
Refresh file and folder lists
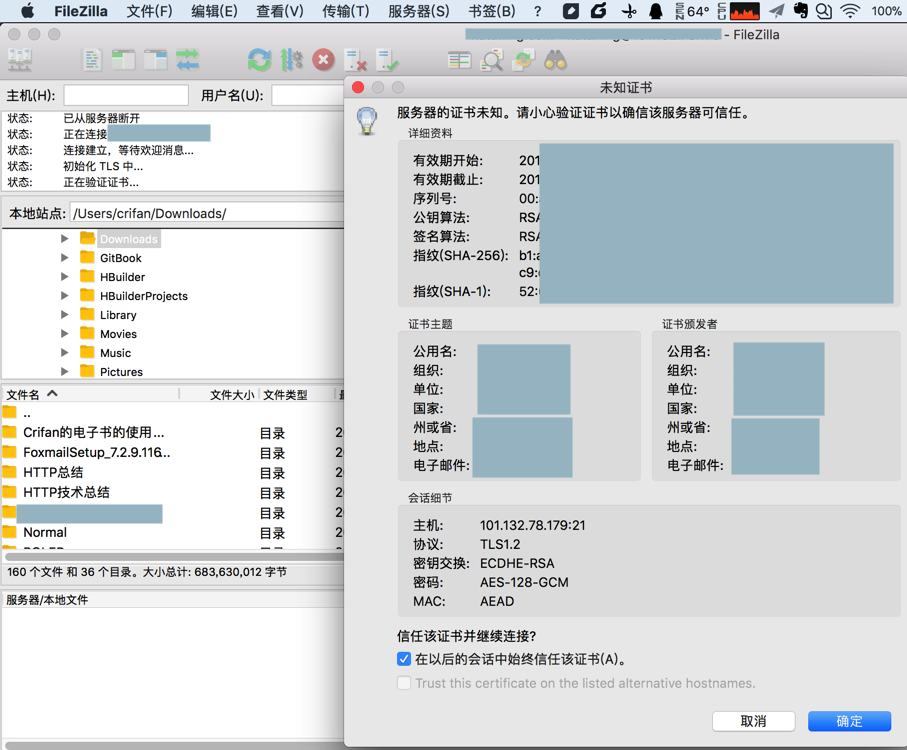(260, 60)
